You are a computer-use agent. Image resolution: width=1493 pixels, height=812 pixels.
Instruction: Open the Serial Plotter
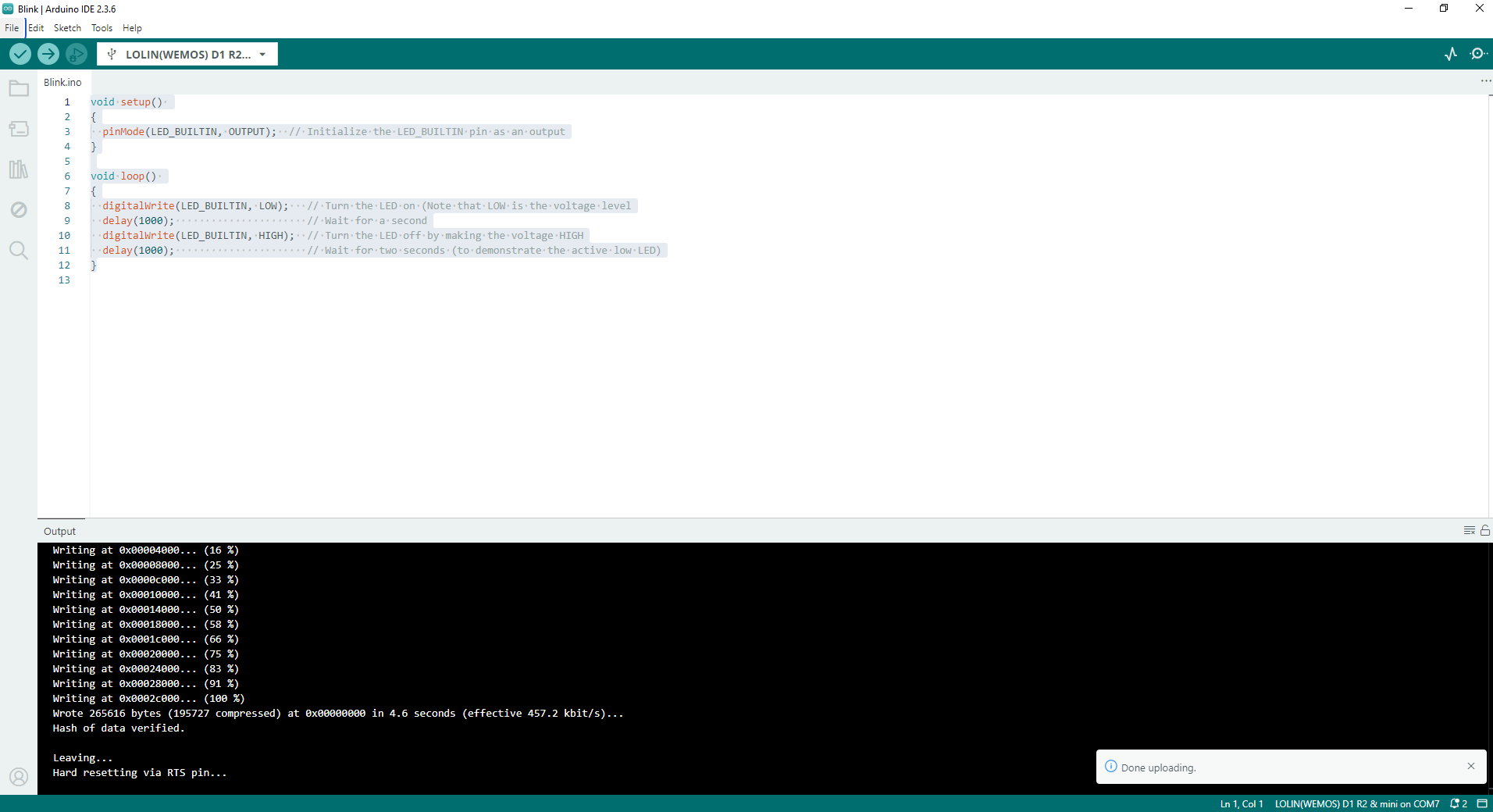pyautogui.click(x=1451, y=54)
